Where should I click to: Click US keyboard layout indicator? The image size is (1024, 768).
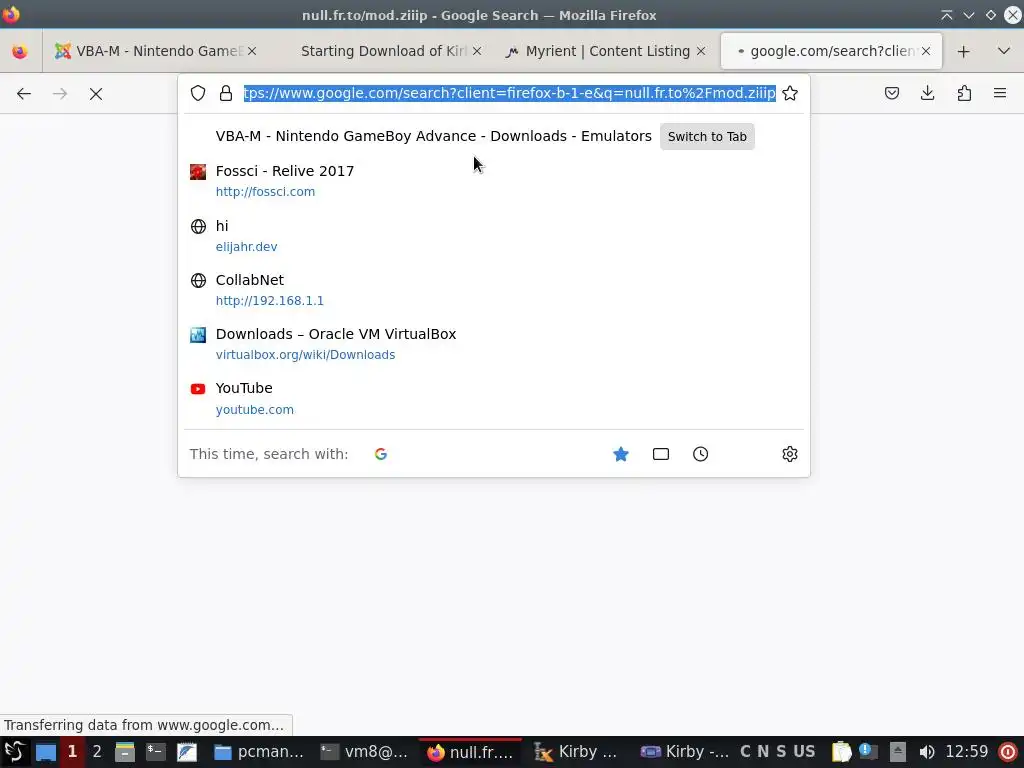[804, 752]
